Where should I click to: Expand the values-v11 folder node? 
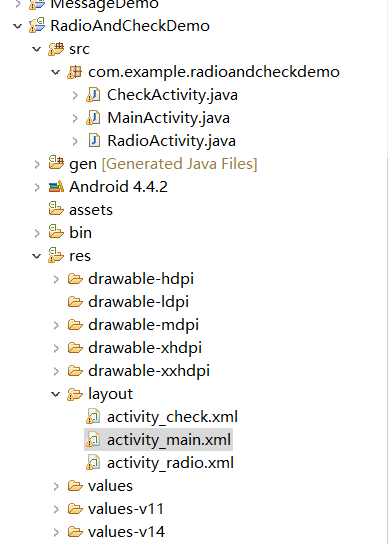(x=56, y=509)
